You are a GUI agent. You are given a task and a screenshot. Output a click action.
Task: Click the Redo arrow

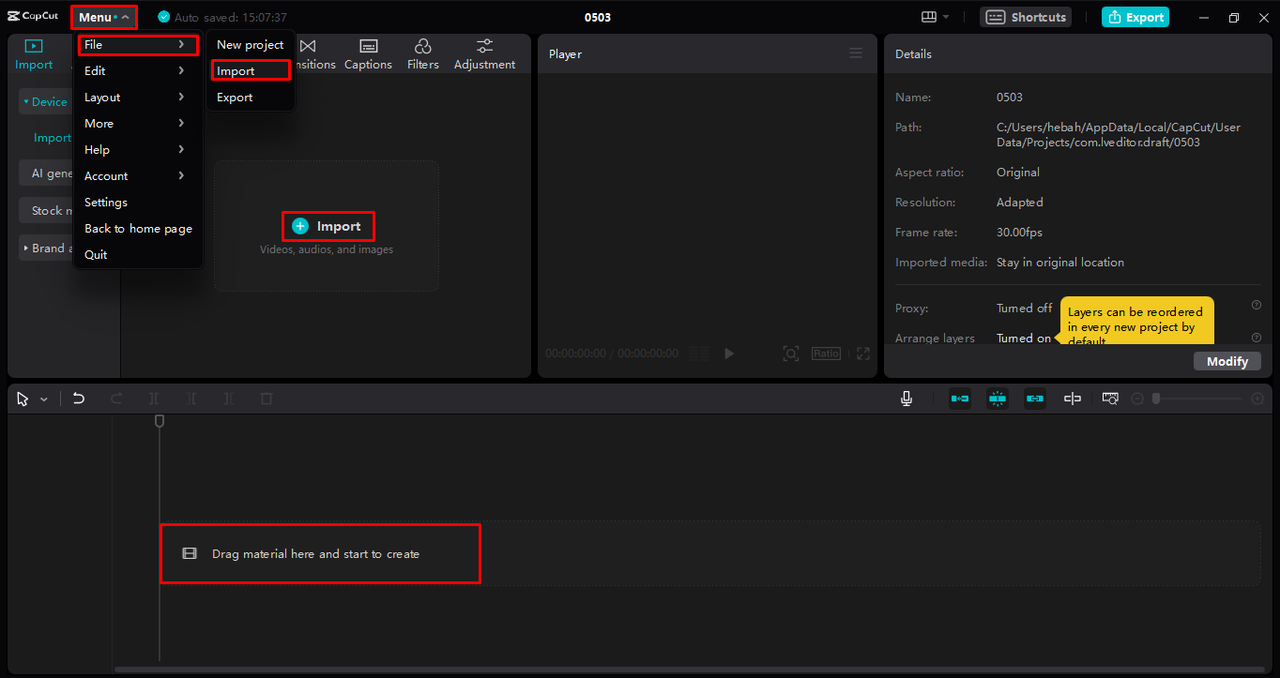click(116, 398)
